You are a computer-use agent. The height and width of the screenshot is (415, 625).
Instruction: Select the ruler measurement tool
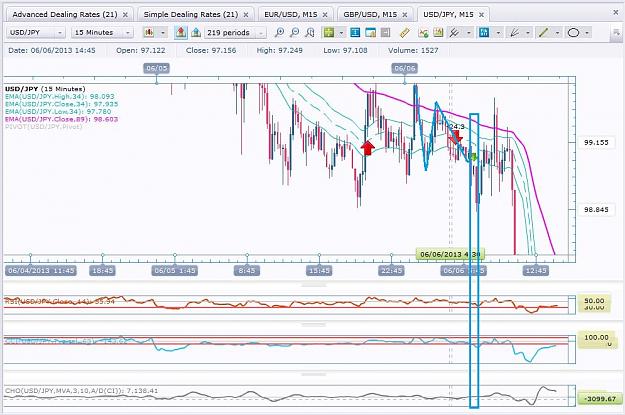click(x=405, y=33)
